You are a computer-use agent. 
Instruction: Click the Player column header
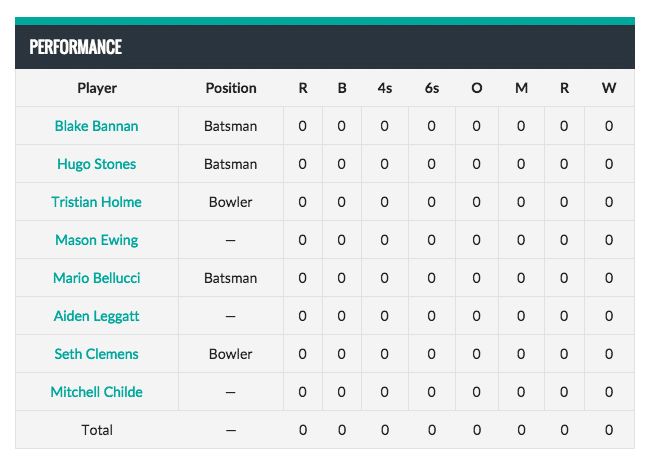97,88
